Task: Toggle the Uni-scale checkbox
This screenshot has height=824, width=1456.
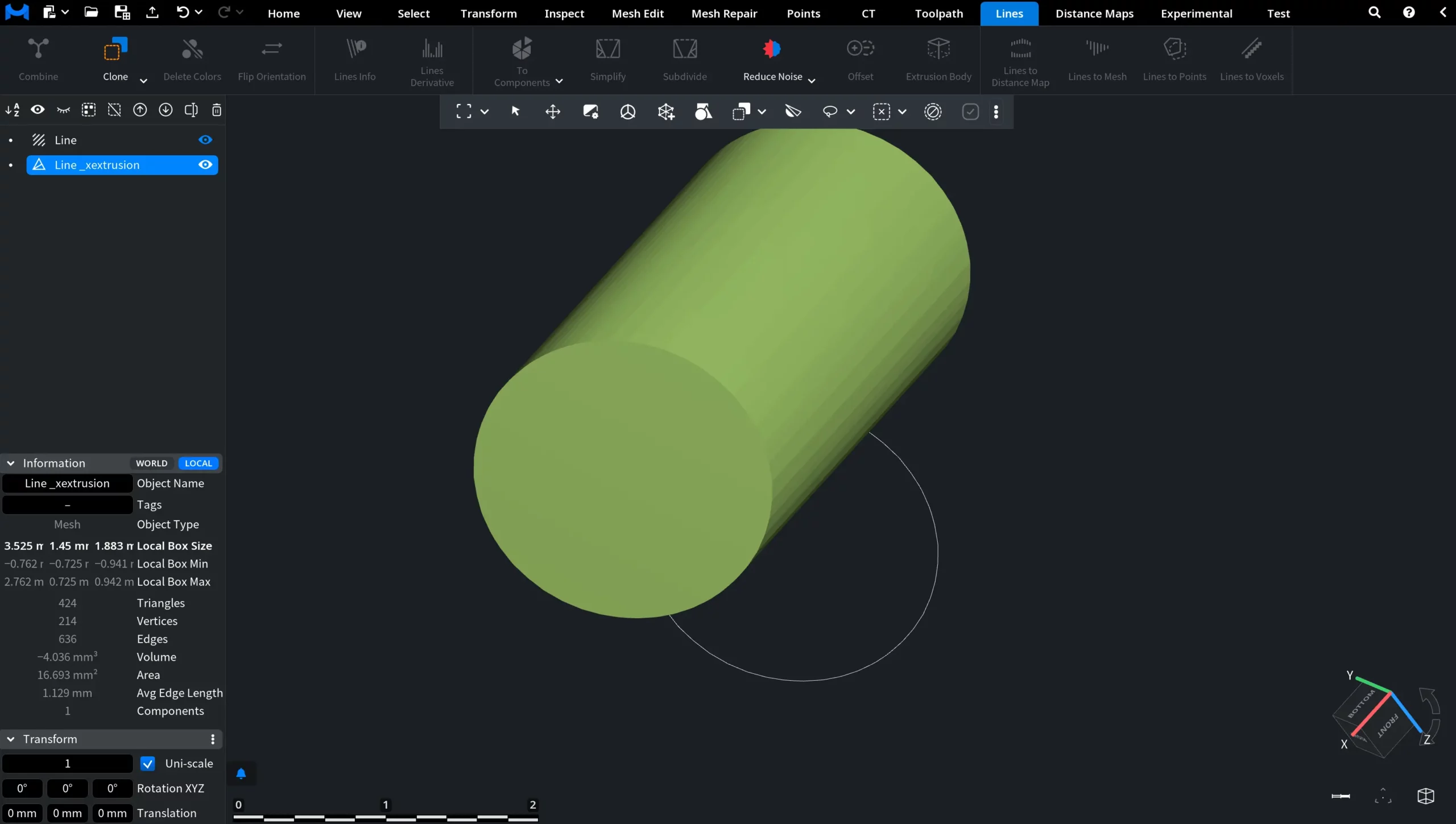Action: [148, 764]
